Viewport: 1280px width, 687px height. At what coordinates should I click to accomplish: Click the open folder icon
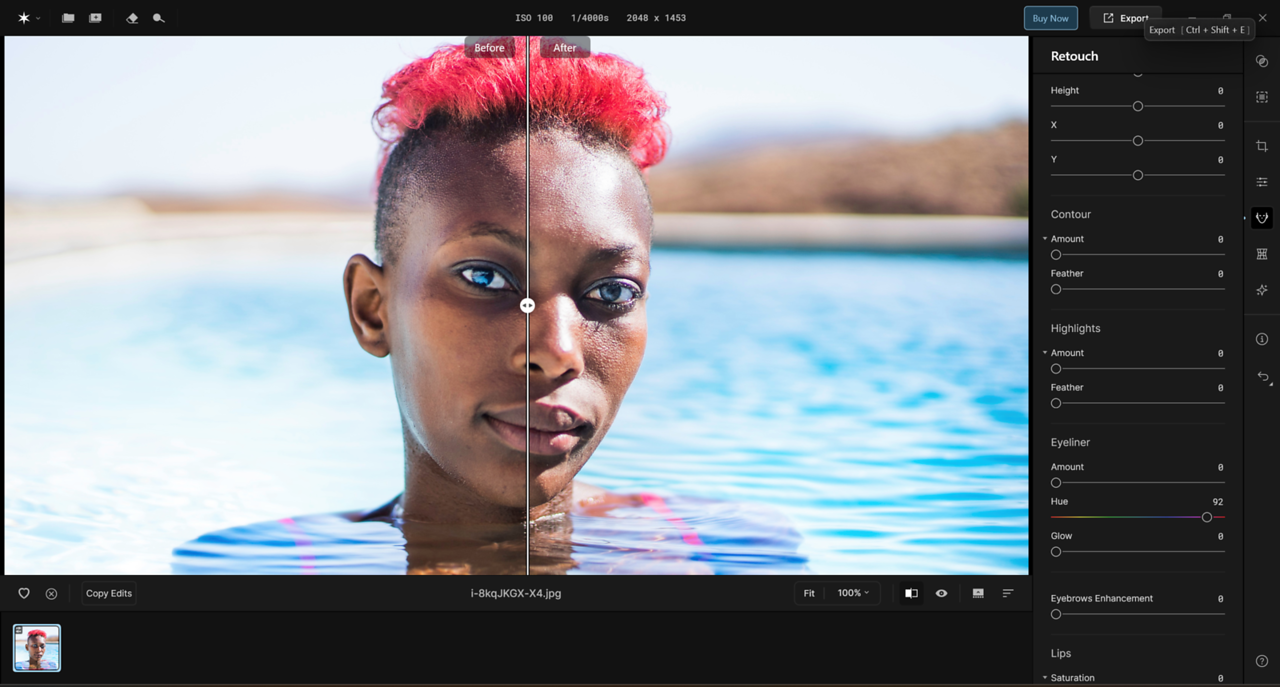[x=68, y=18]
